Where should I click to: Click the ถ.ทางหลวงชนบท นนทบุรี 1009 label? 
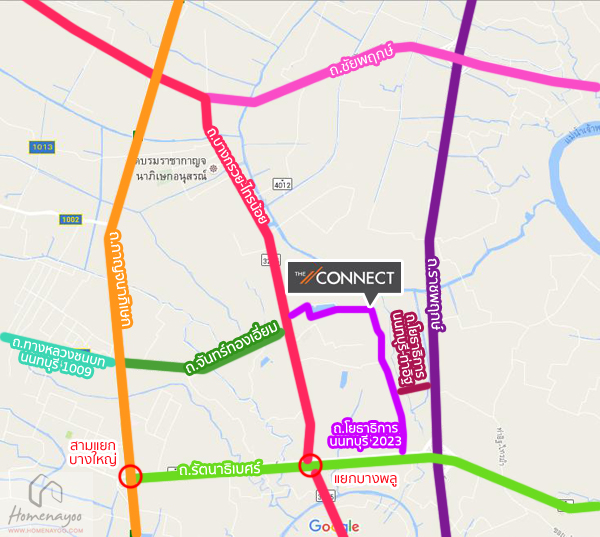(x=58, y=356)
